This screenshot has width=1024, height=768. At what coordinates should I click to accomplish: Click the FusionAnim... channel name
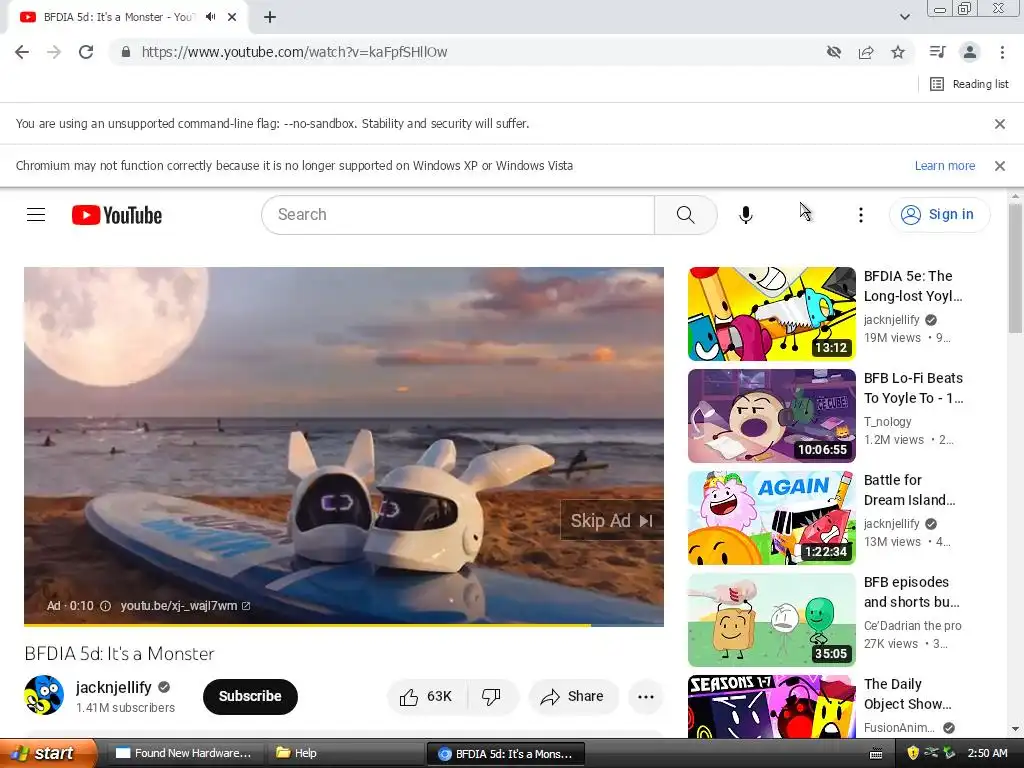pos(899,728)
